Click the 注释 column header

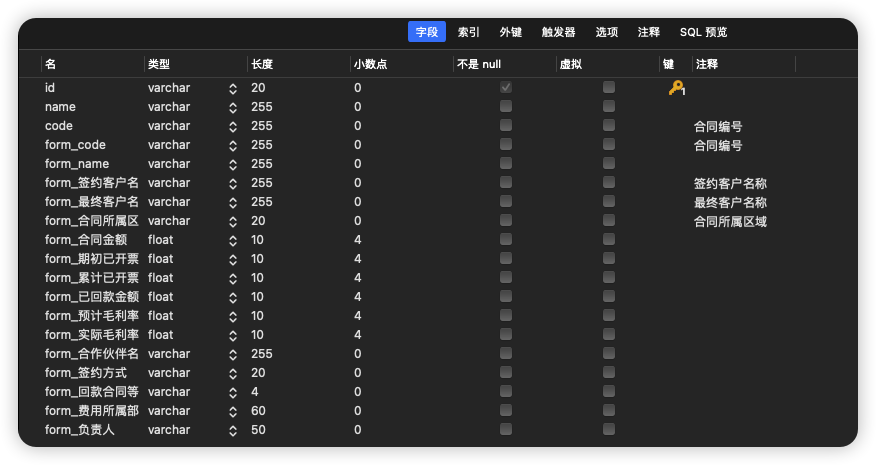coord(707,64)
